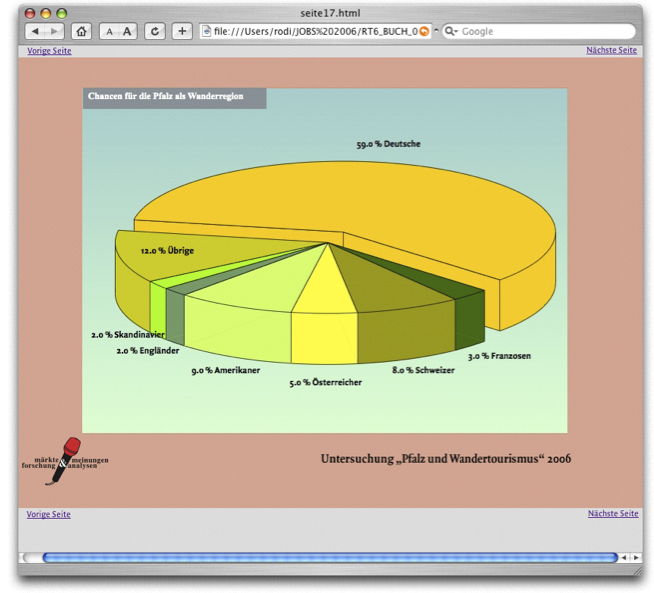
Task: Open the Google search magnifier dropdown
Action: click(x=452, y=32)
